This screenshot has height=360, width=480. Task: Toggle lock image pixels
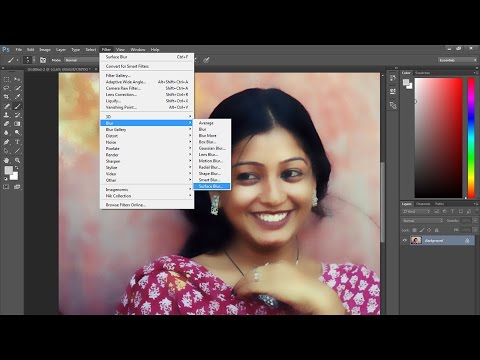pos(422,230)
